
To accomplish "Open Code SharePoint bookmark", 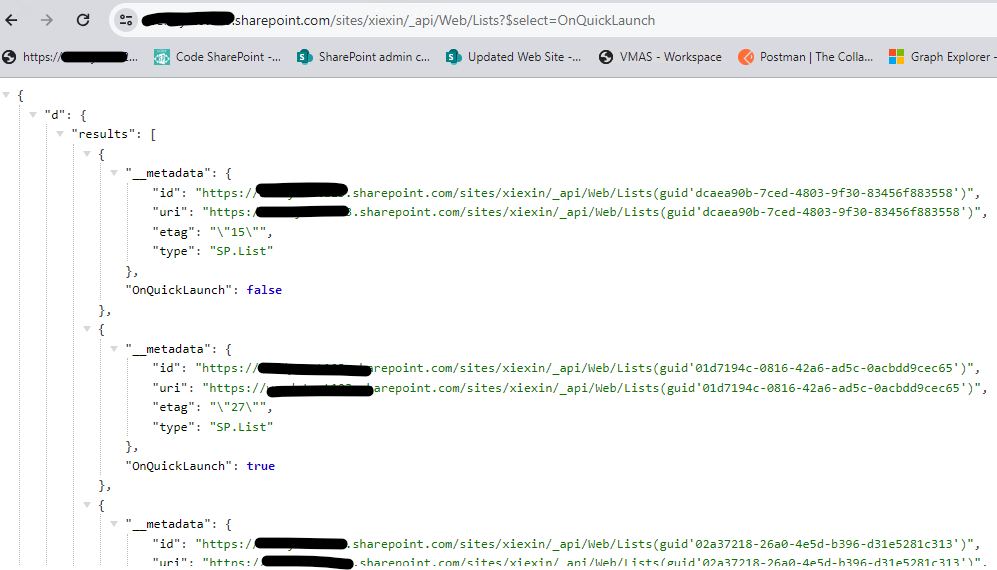I will coord(217,57).
